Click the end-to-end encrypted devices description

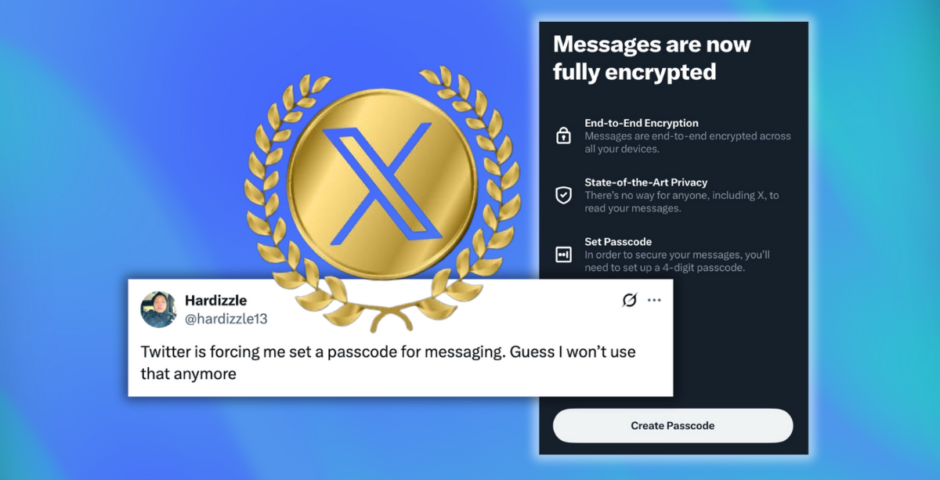coord(688,143)
